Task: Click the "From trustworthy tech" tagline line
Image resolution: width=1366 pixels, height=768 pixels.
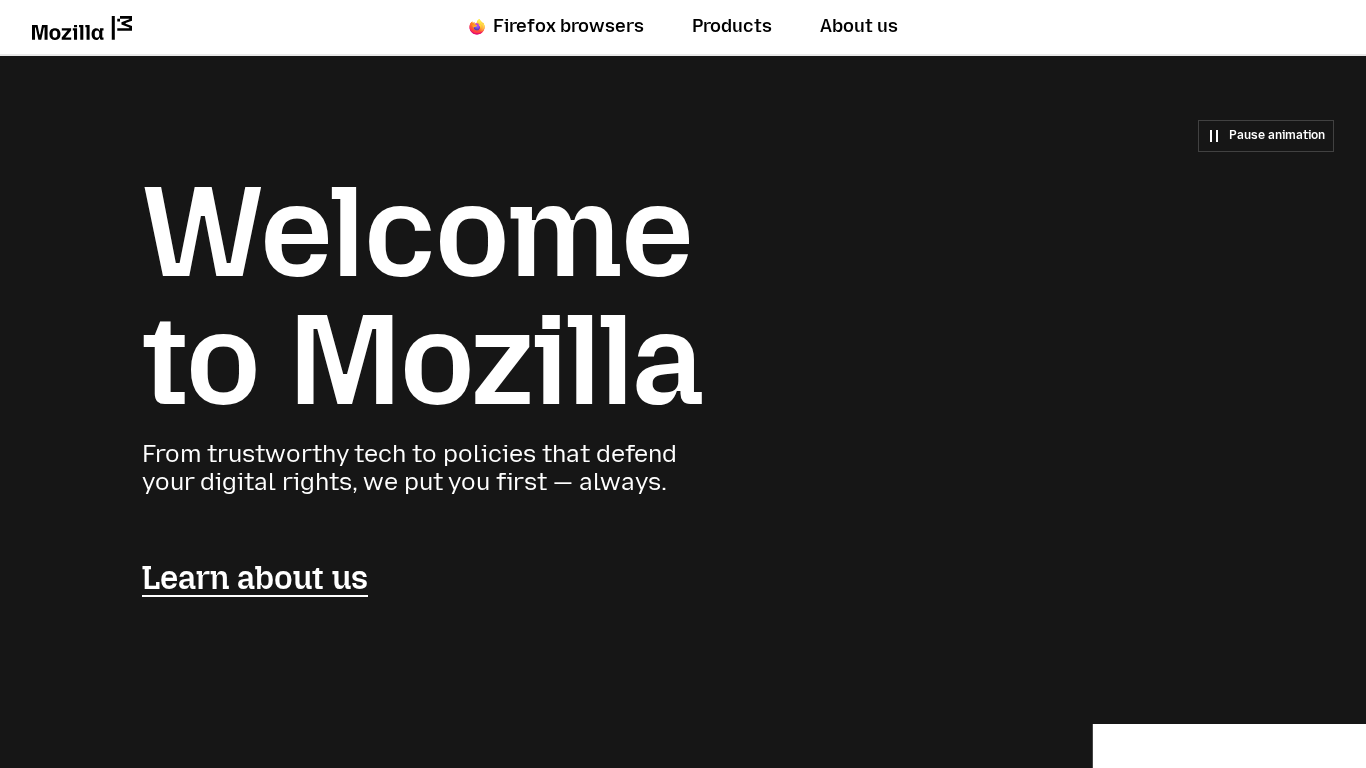Action: coord(409,454)
